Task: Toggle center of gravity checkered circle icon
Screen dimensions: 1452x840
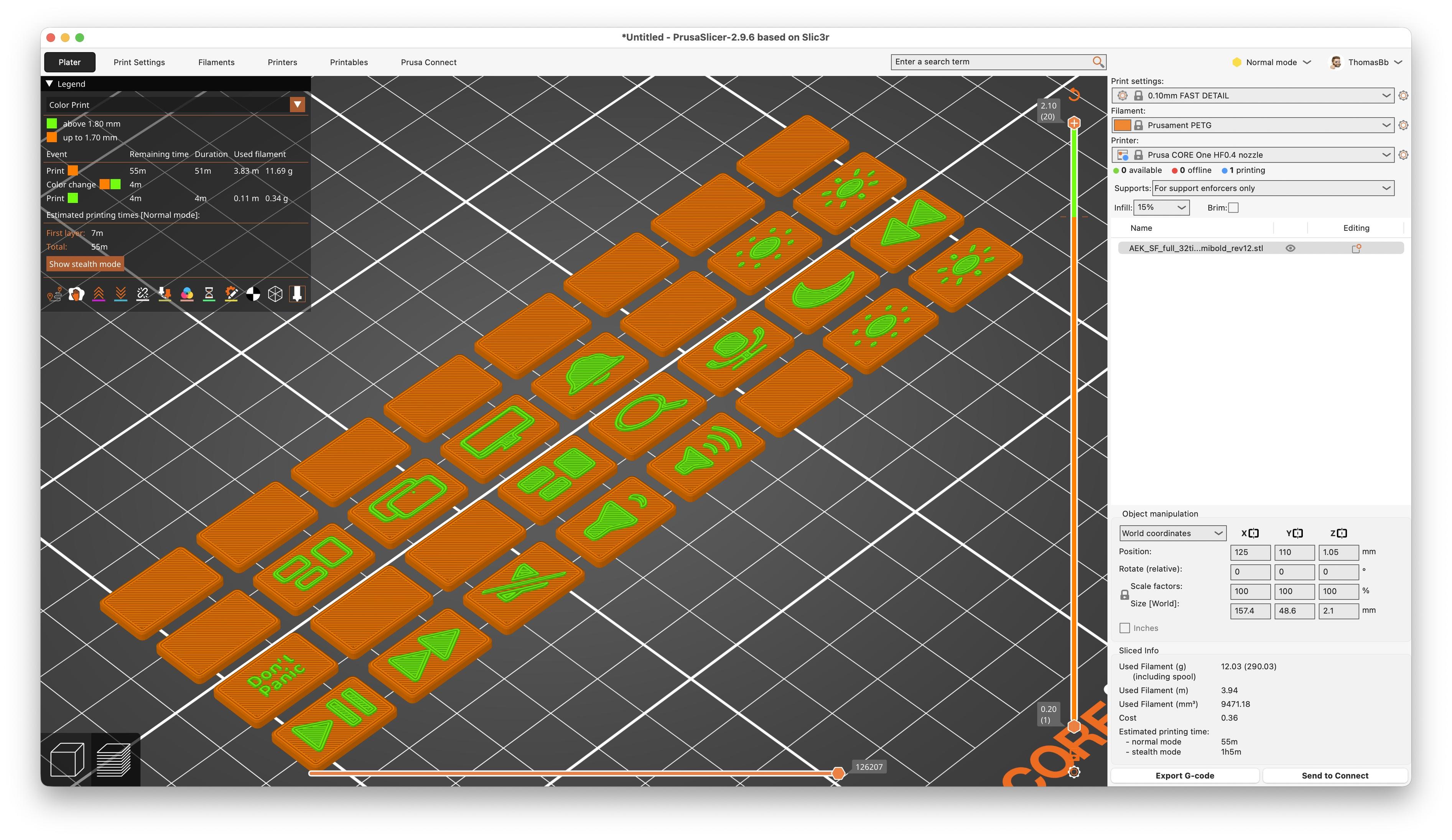Action: pyautogui.click(x=253, y=294)
